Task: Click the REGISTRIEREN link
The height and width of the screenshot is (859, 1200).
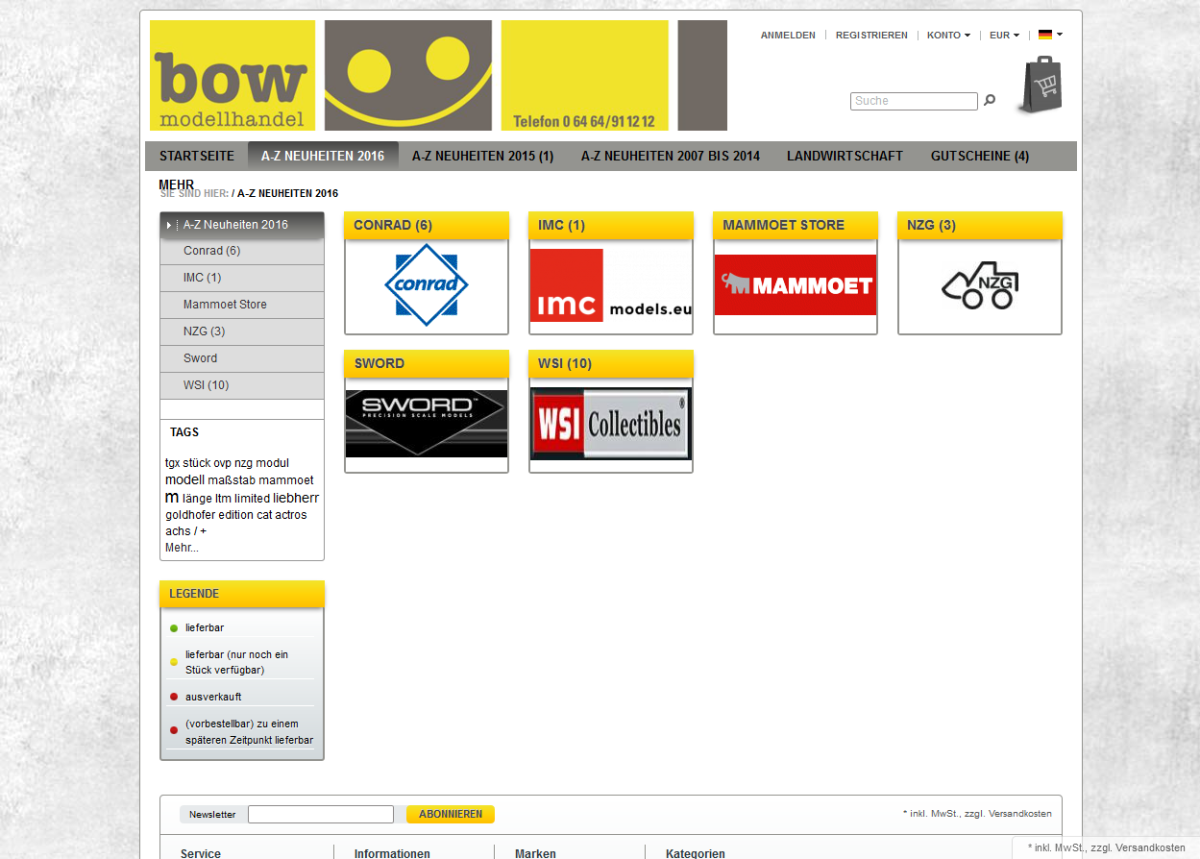Action: 872,35
